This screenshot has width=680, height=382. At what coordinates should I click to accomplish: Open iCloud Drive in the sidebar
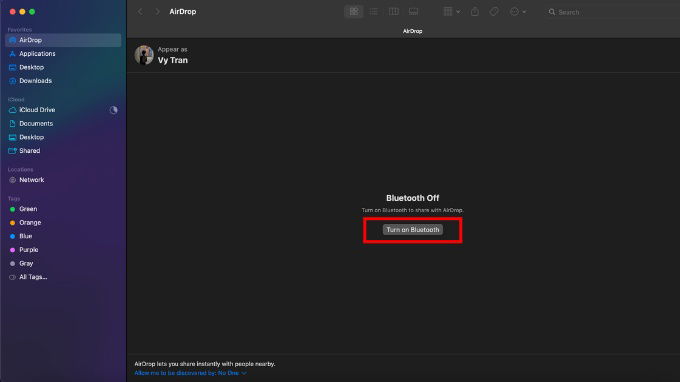tap(63, 110)
